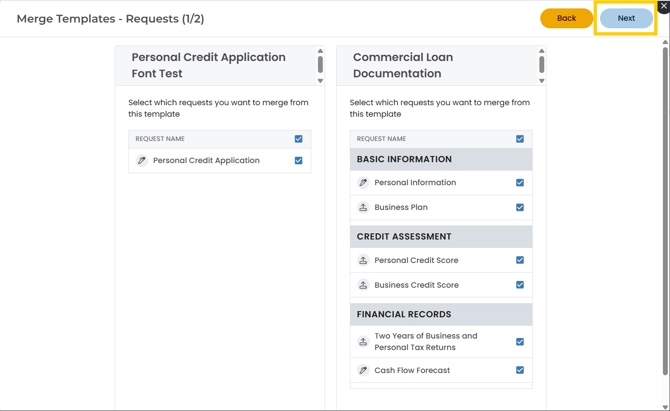Viewport: 670px width, 411px height.
Task: Deselect the Cash Flow Forecast checkbox
Action: click(520, 370)
